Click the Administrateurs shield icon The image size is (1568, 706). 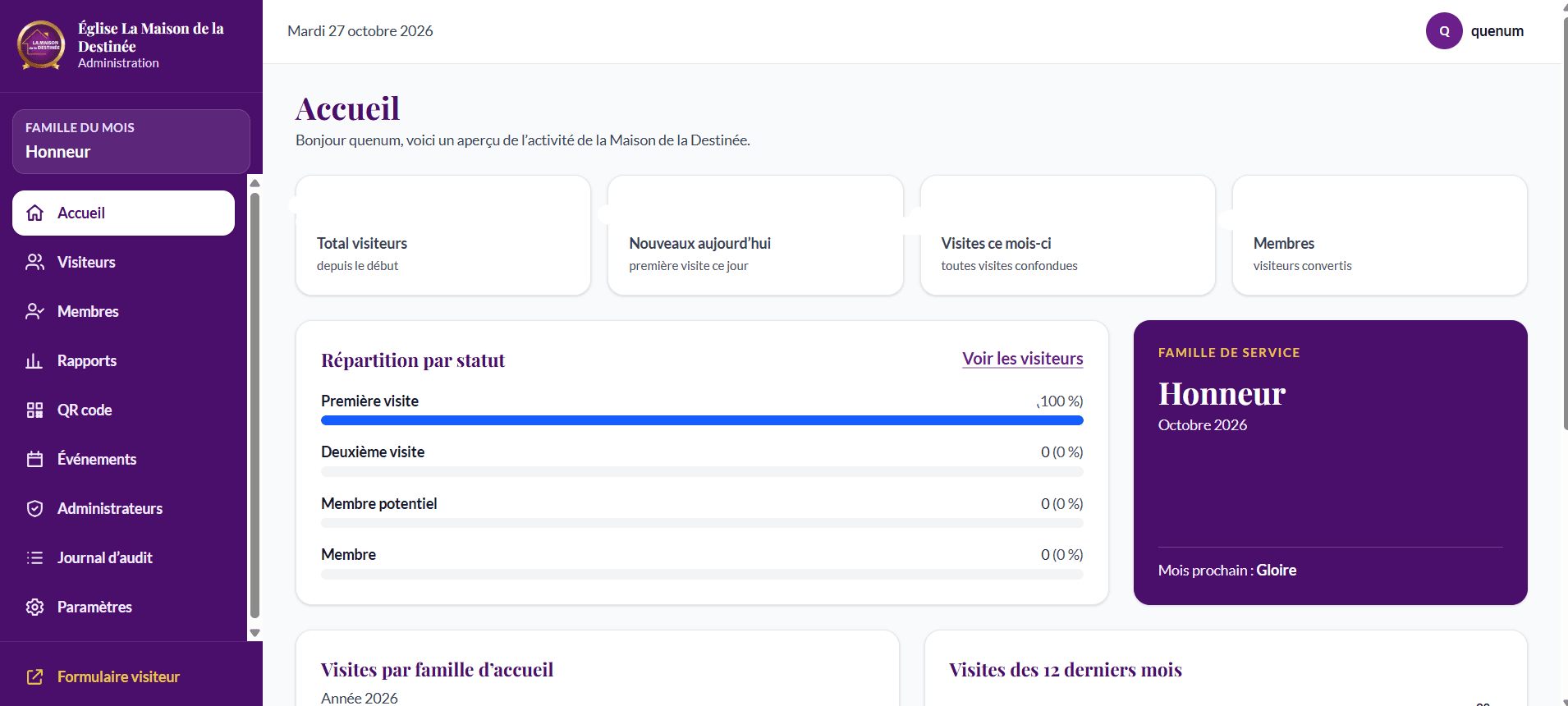34,509
